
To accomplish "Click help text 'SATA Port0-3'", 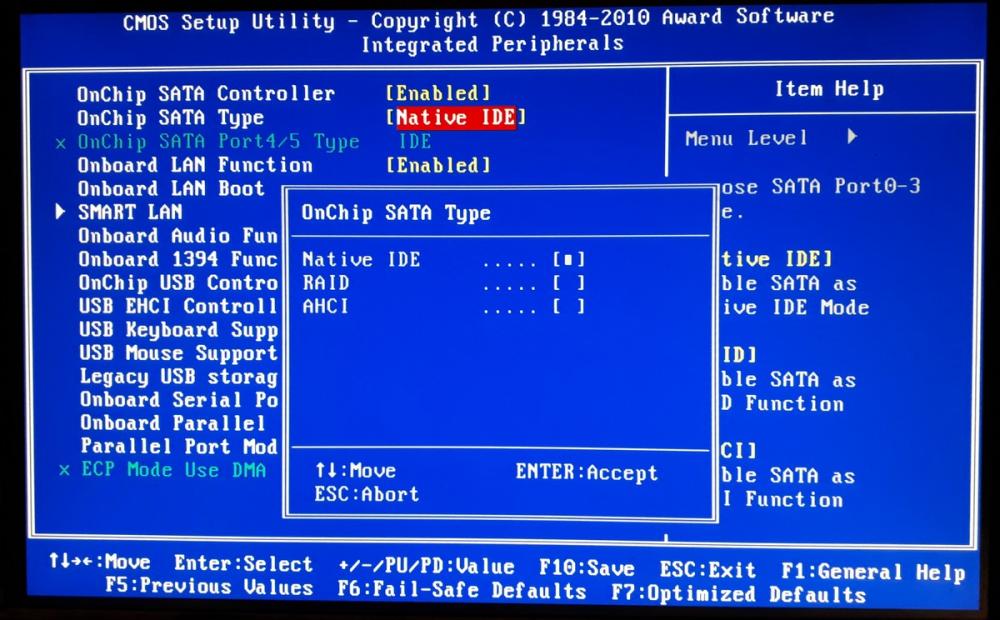I will pos(846,186).
